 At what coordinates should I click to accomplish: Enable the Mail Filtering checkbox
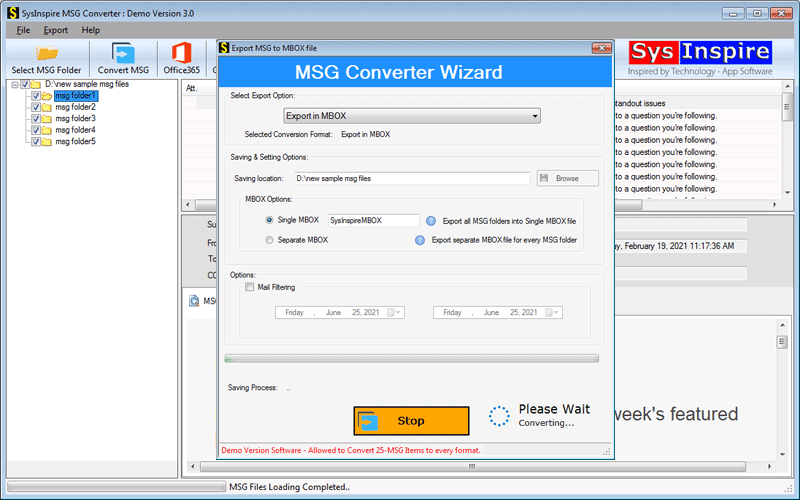click(249, 287)
